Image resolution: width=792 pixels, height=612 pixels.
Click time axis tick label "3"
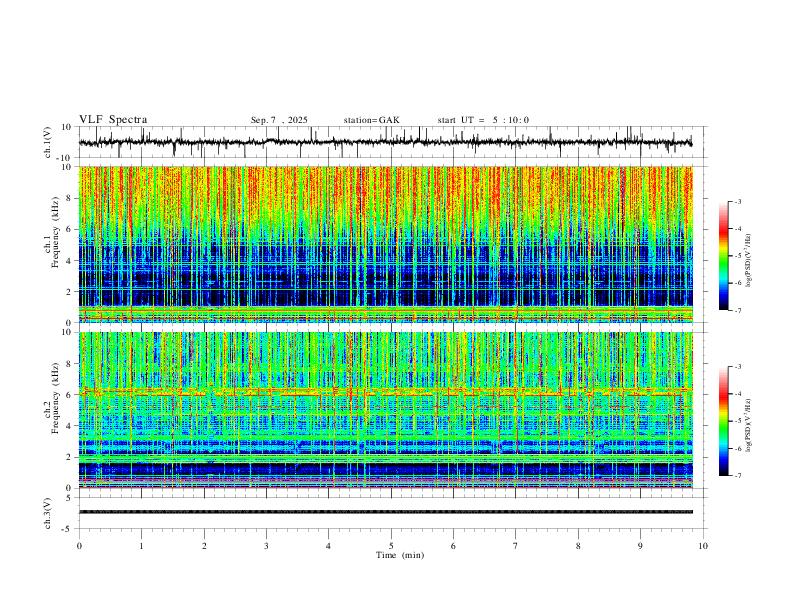tap(266, 546)
